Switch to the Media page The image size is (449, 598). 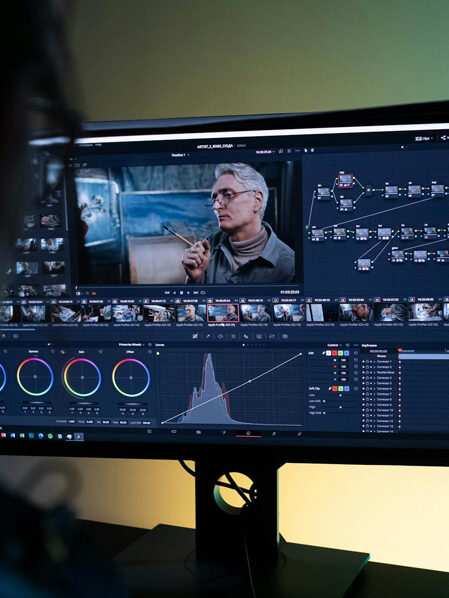(x=149, y=432)
